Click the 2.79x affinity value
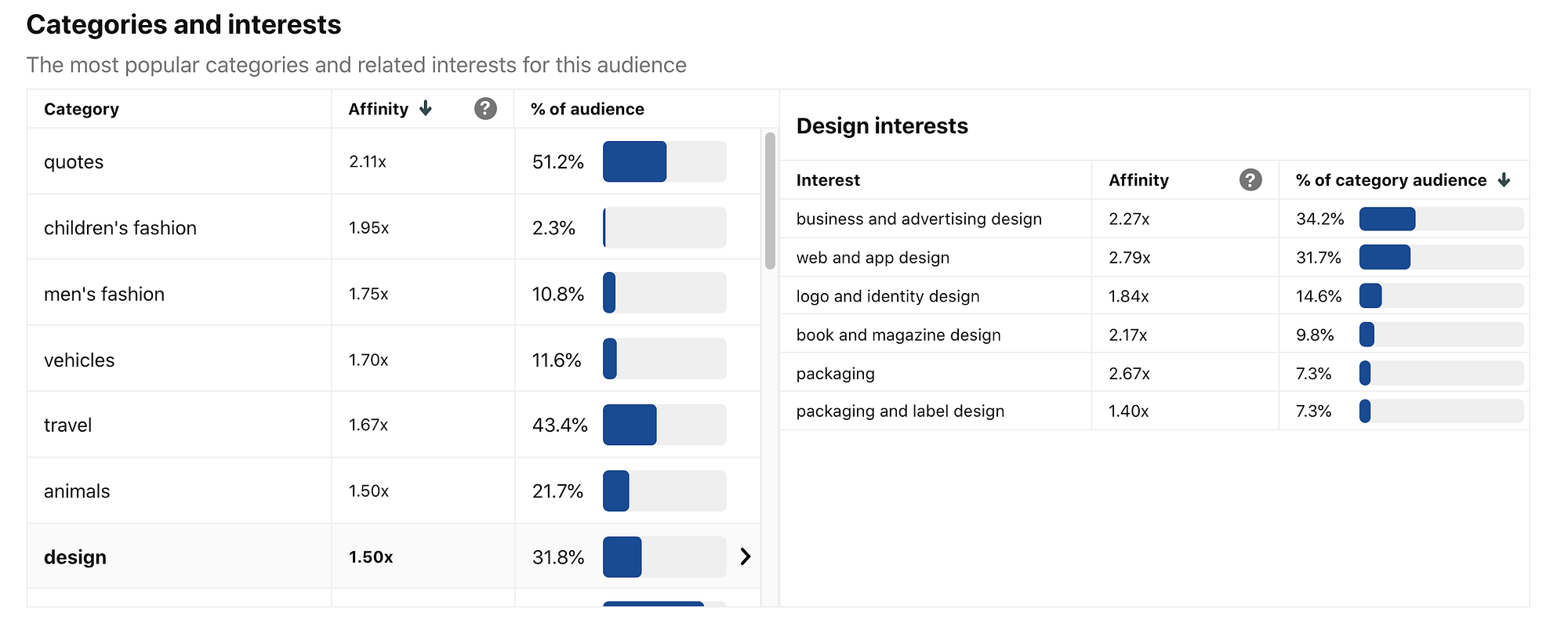1568x630 pixels. (1130, 257)
